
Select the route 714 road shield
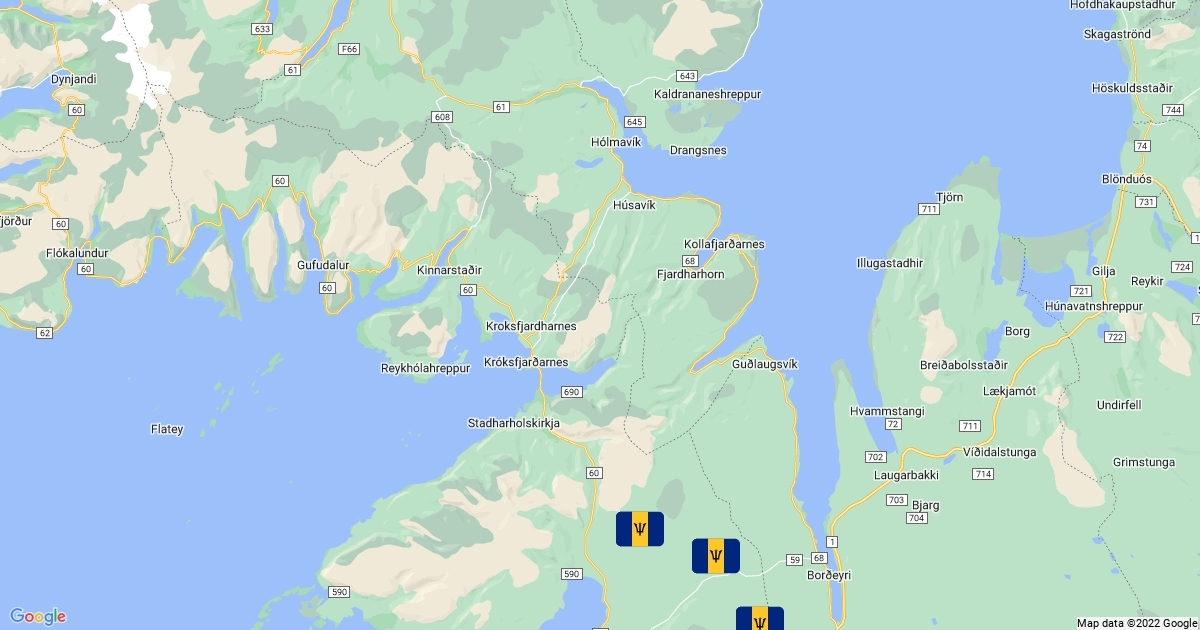[x=982, y=473]
